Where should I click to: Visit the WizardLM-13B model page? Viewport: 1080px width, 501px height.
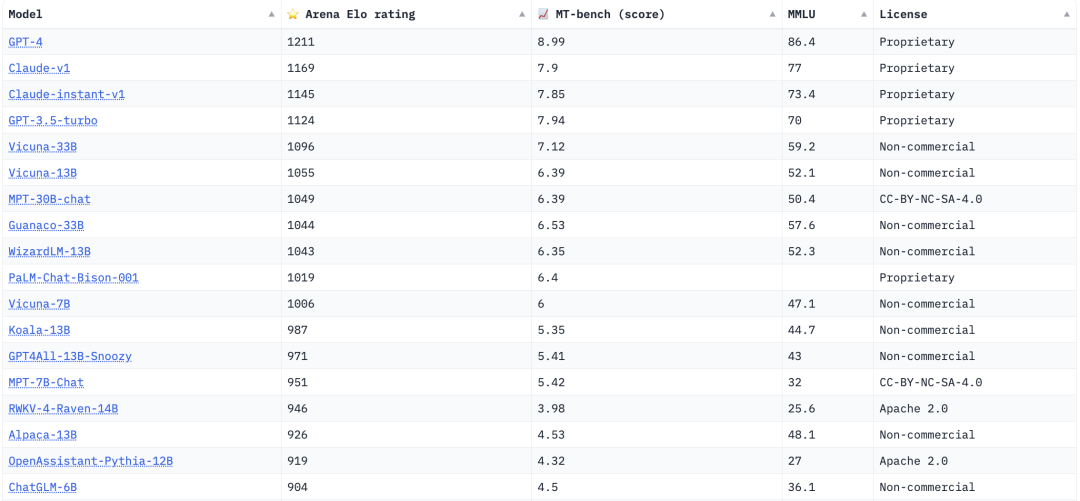point(49,251)
